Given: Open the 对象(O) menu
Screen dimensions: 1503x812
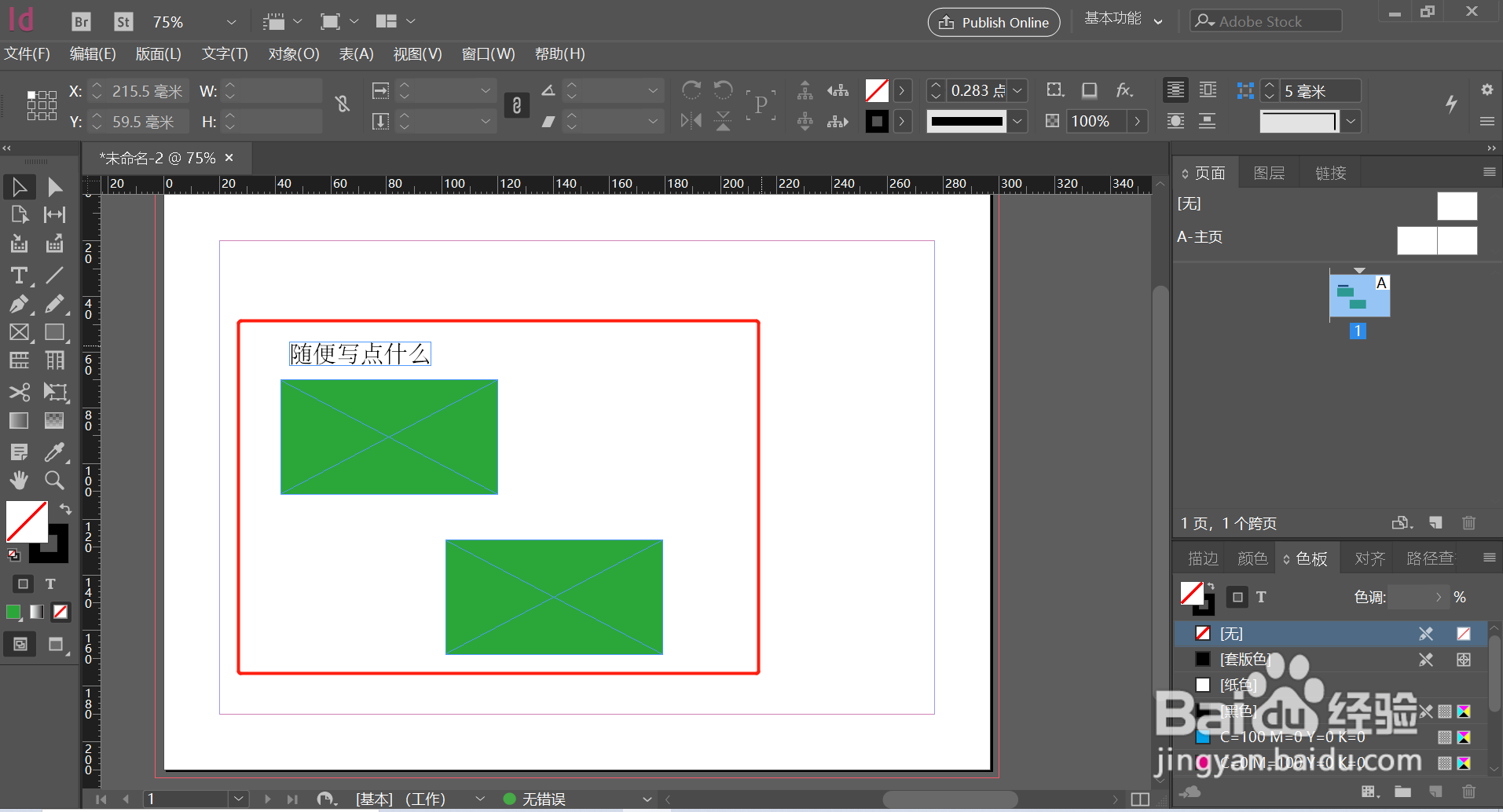Looking at the screenshot, I should point(294,54).
